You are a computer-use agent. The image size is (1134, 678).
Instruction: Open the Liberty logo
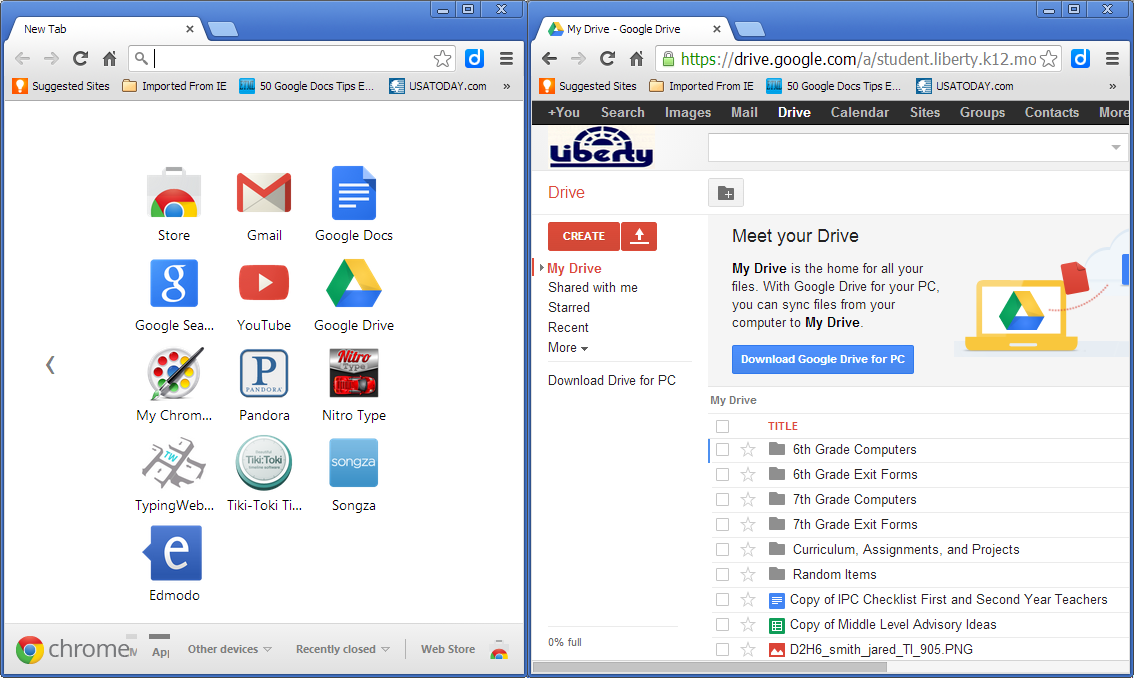[x=602, y=148]
